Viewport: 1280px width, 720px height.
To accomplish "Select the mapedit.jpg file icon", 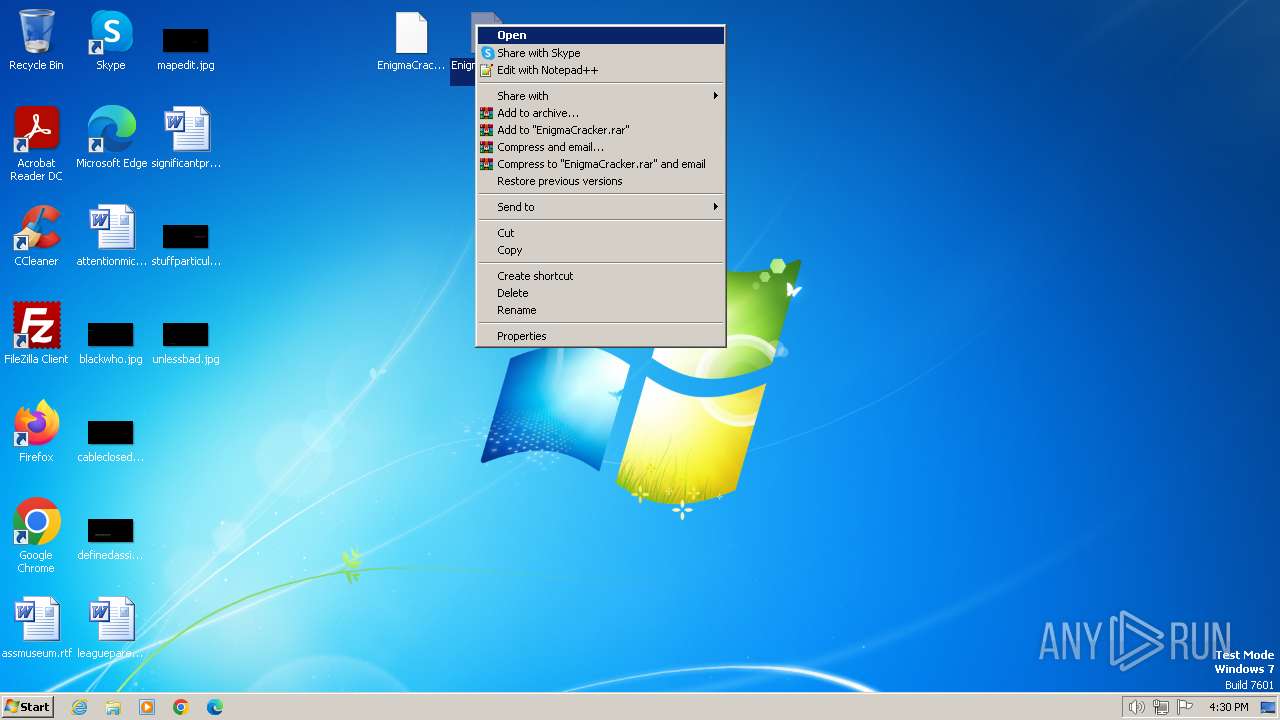I will tap(185, 48).
